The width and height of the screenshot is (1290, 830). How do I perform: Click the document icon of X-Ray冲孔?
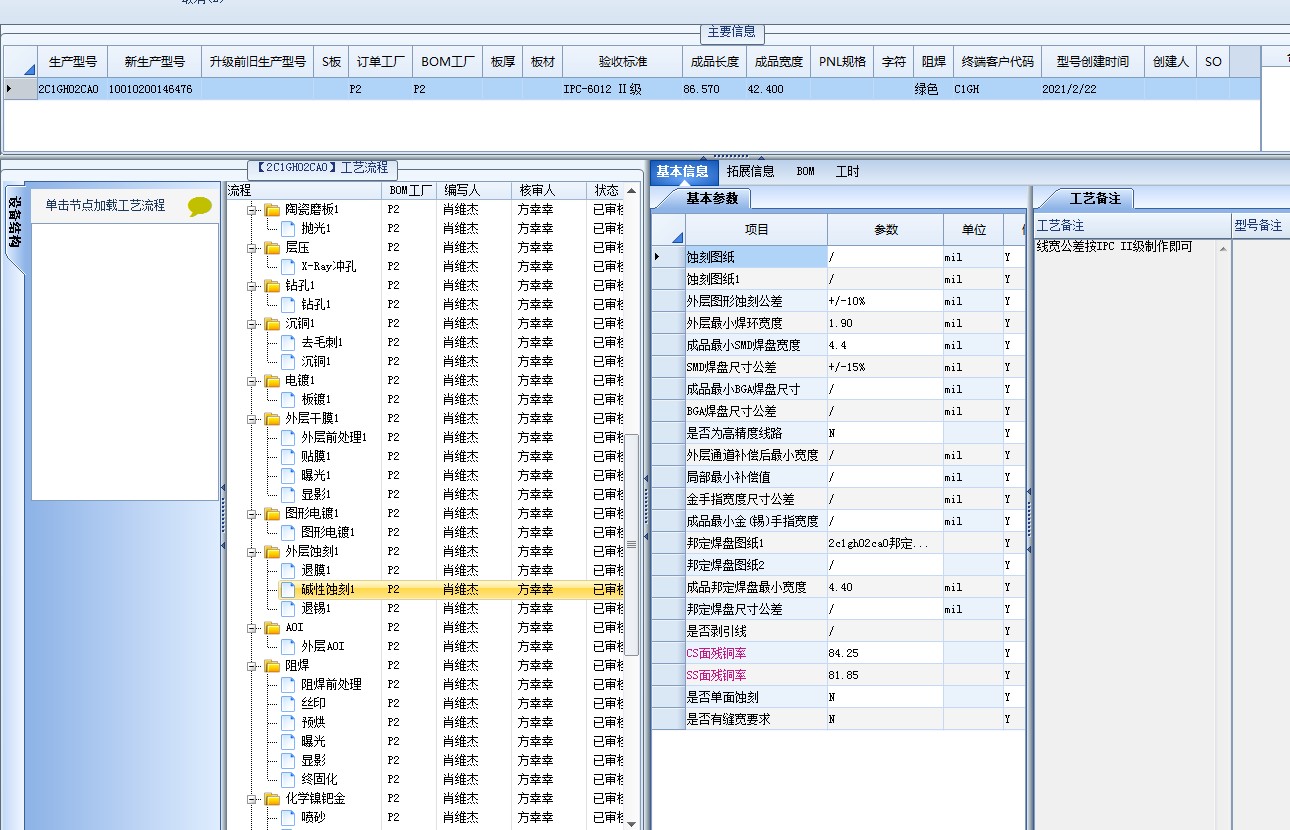point(288,267)
